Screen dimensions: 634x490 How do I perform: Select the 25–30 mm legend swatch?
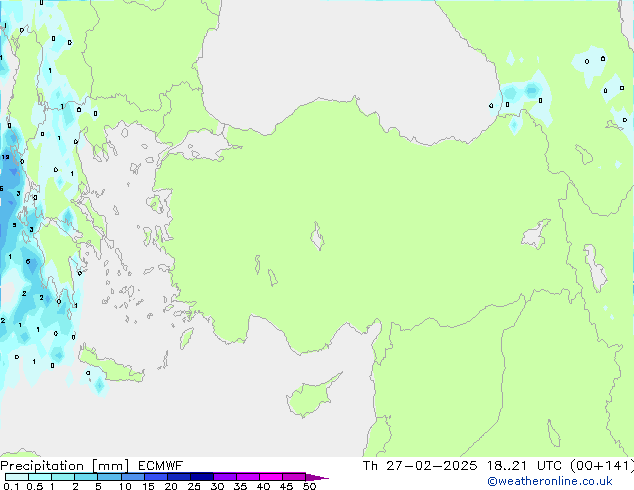[202, 477]
